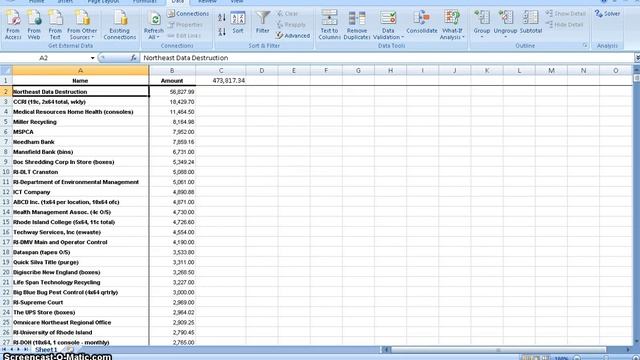Open the Outline dialog launcher
Image resolution: width=640 pixels, height=360 pixels.
click(585, 45)
